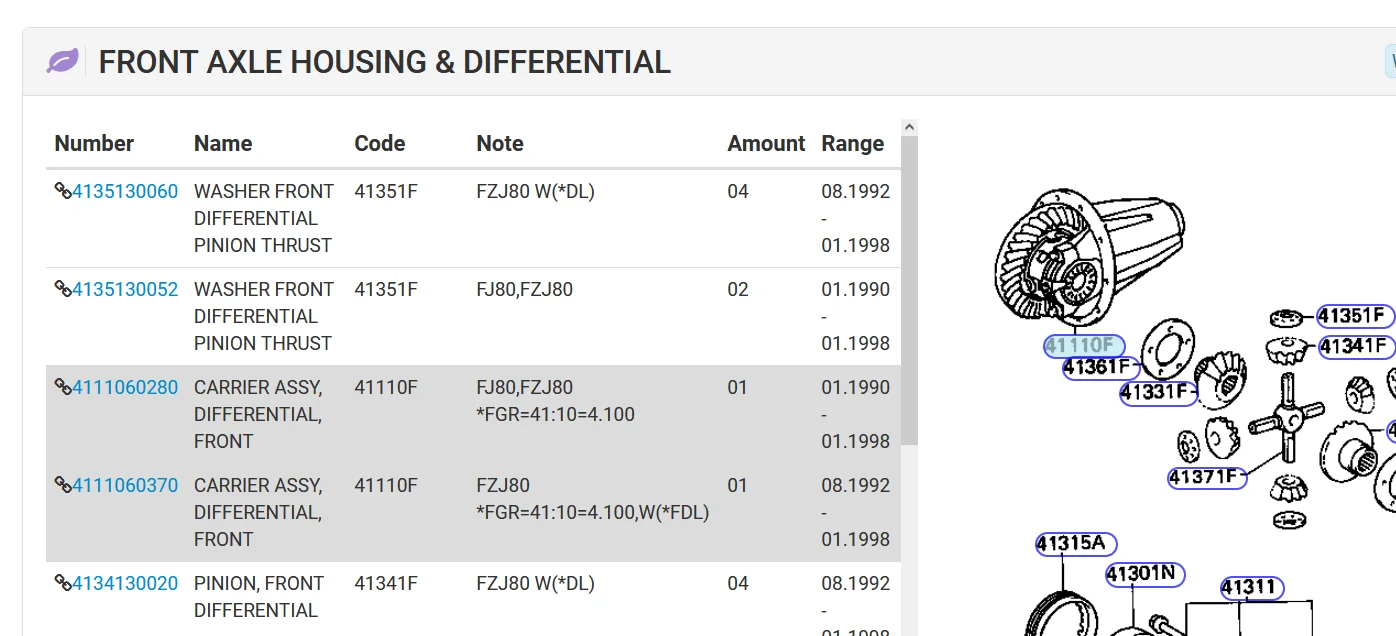Open part number 4135130052 link
Image resolution: width=1396 pixels, height=636 pixels.
point(125,289)
